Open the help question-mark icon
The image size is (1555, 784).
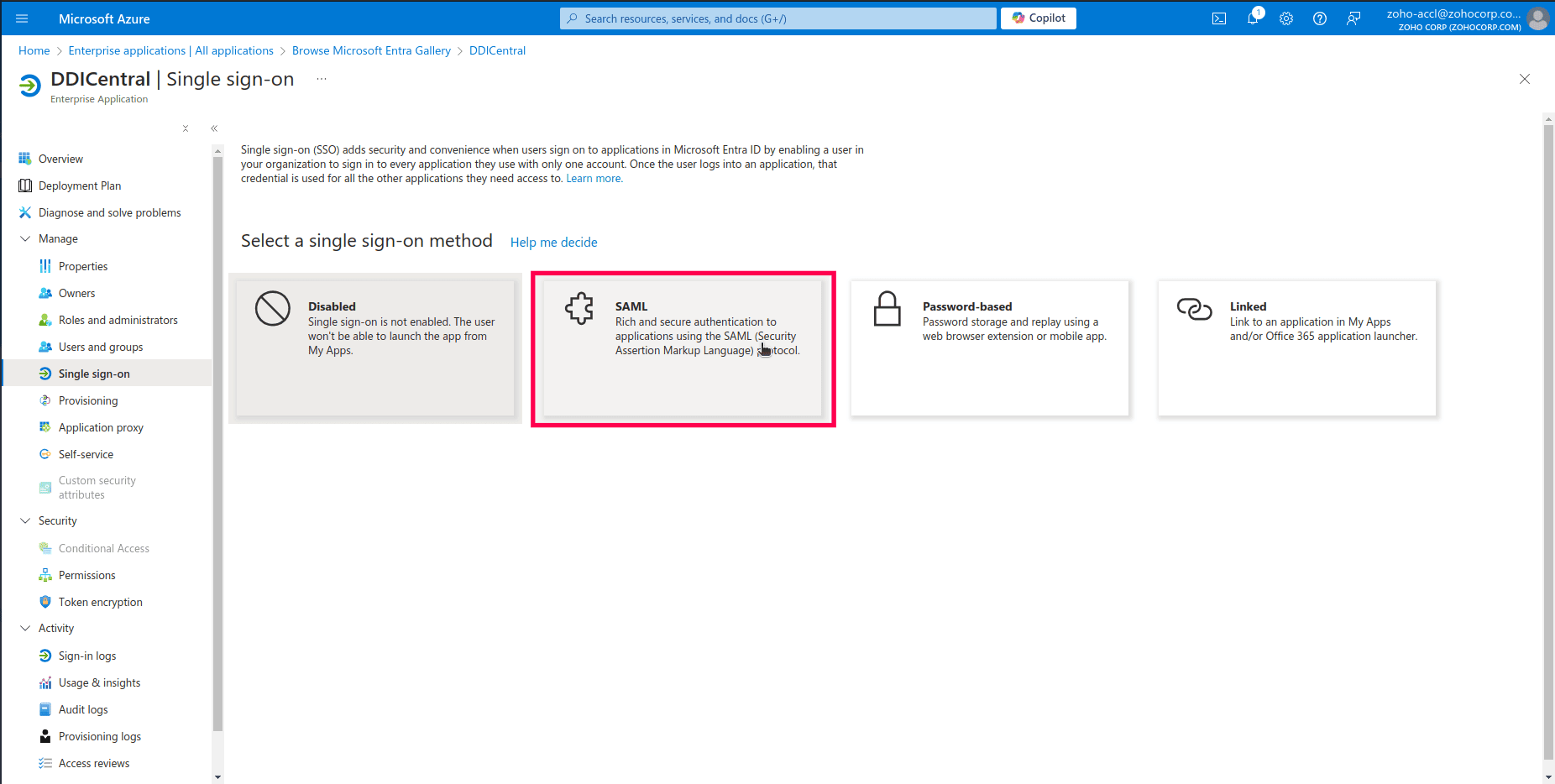click(1319, 18)
